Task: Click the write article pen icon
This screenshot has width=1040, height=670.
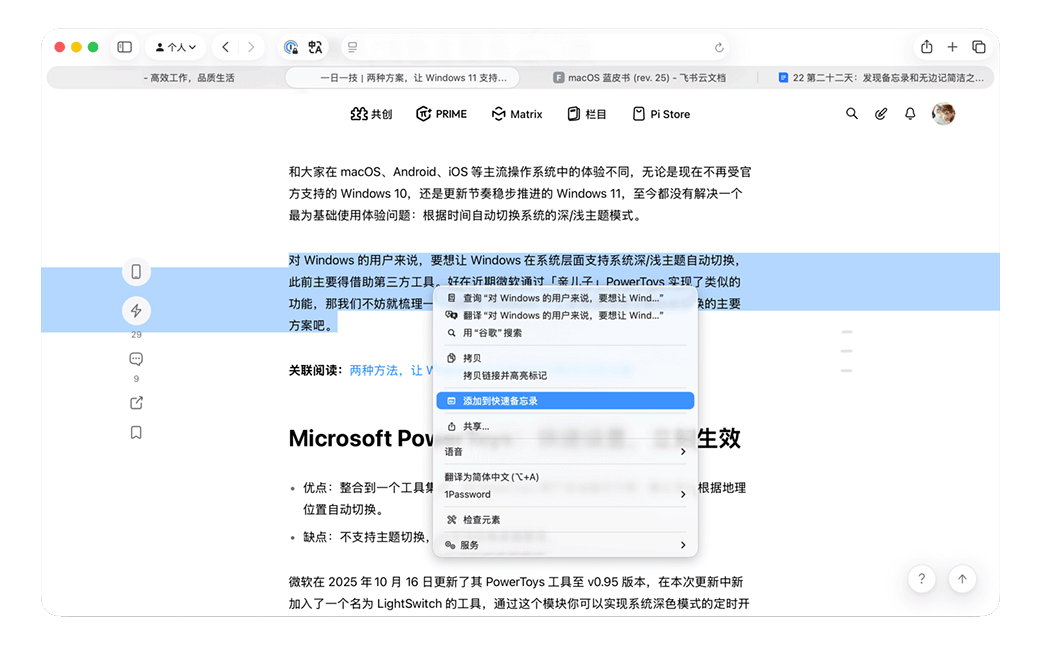Action: click(x=881, y=113)
